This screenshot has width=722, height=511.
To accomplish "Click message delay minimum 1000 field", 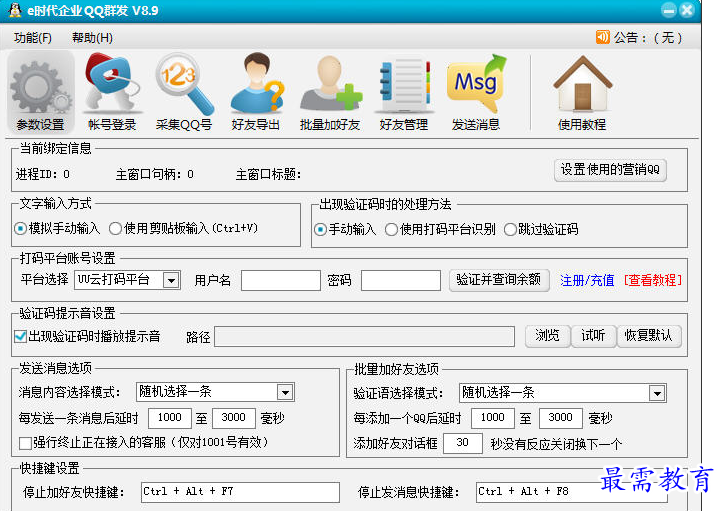I will [169, 418].
